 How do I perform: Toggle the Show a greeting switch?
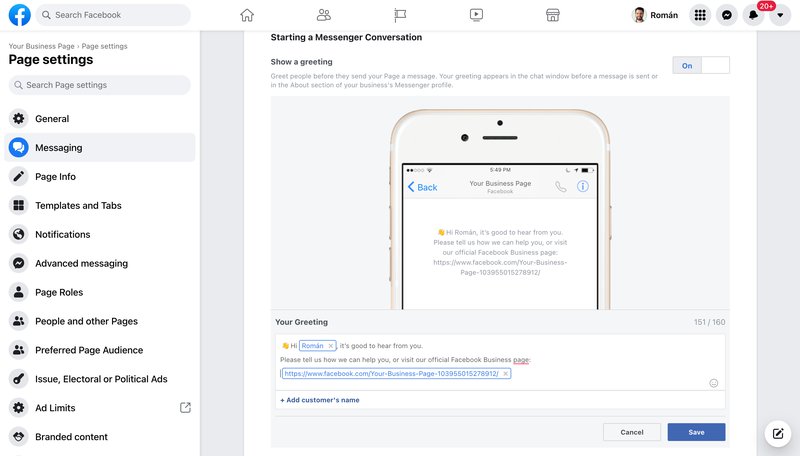(x=701, y=65)
